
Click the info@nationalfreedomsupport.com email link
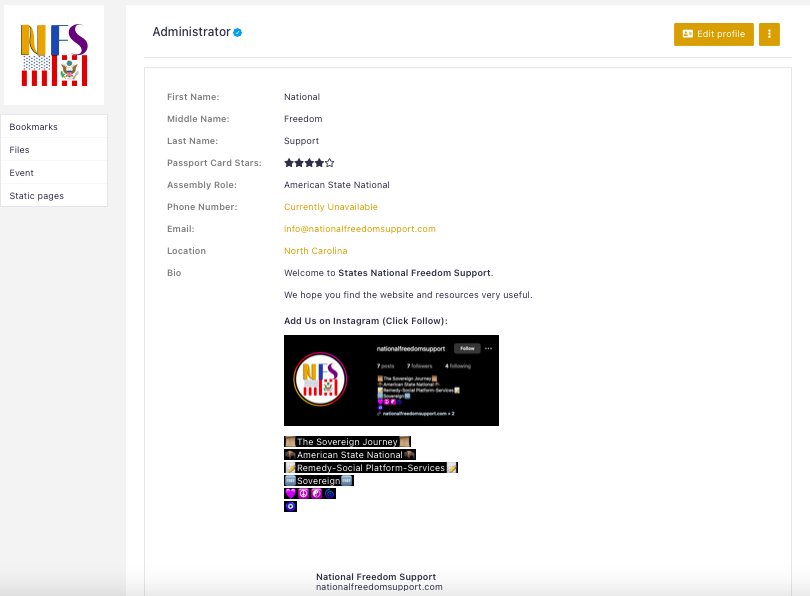point(360,229)
